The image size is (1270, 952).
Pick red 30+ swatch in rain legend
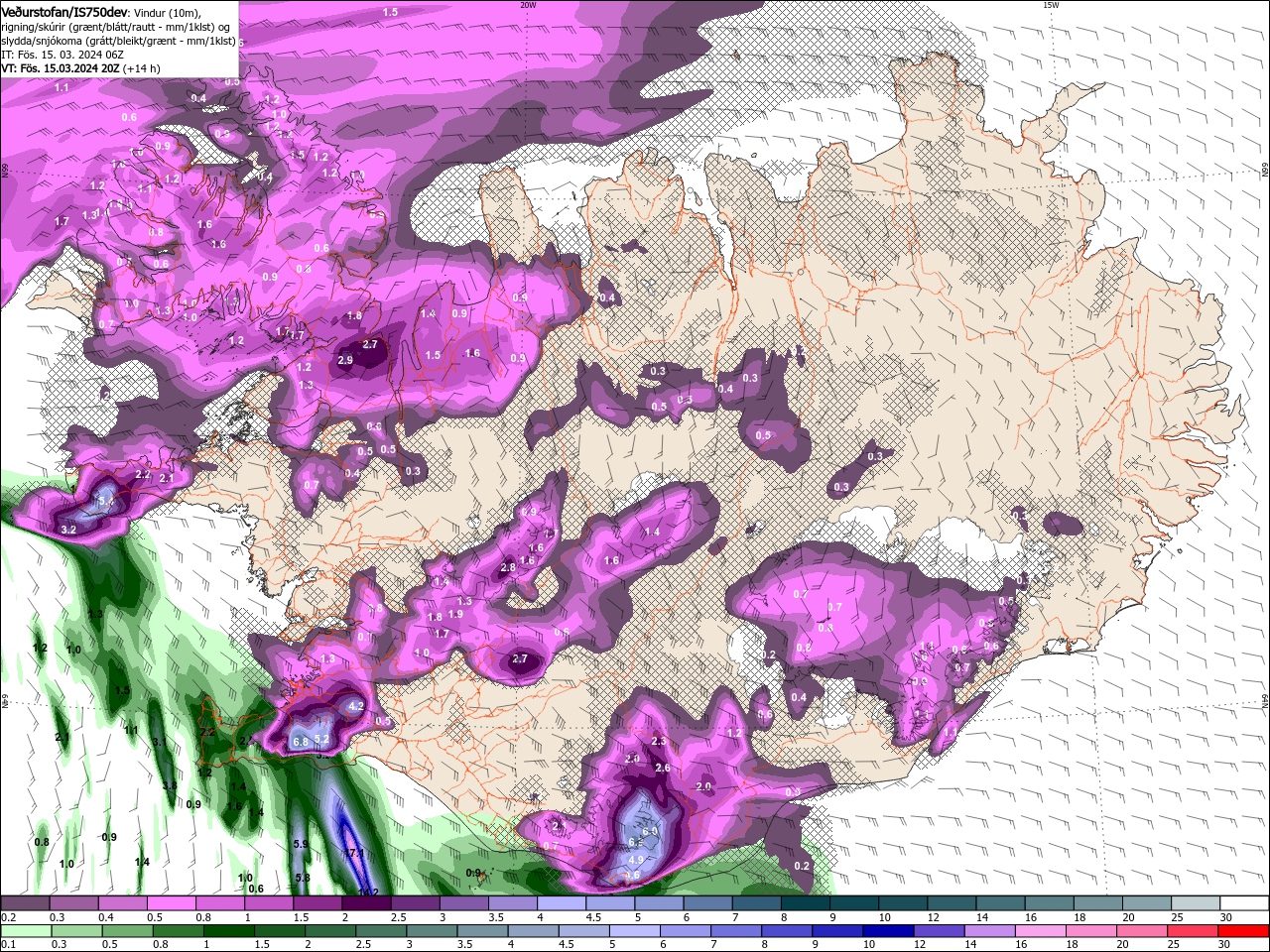(x=1244, y=931)
